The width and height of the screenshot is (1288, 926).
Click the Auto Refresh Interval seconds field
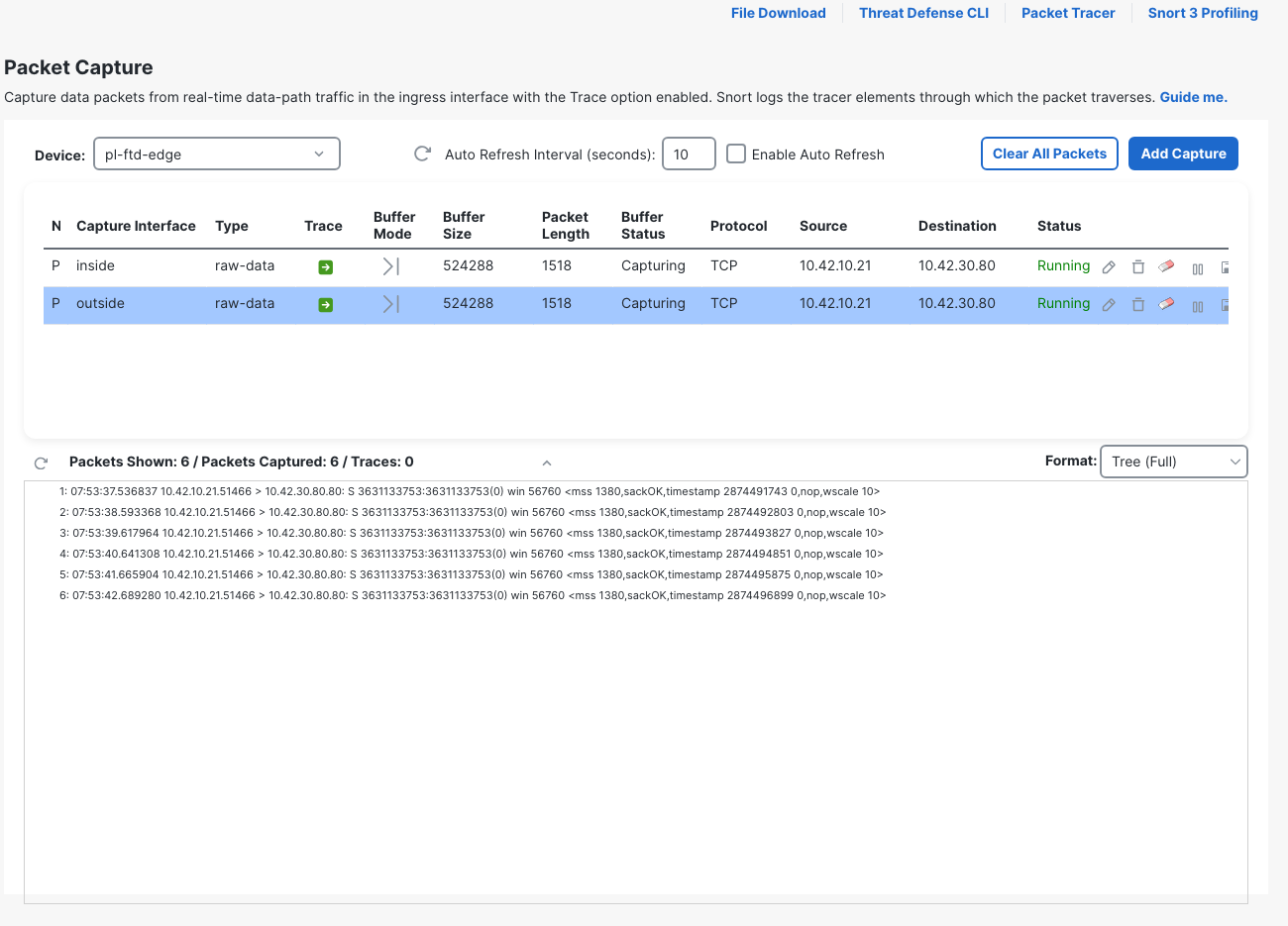pos(689,154)
